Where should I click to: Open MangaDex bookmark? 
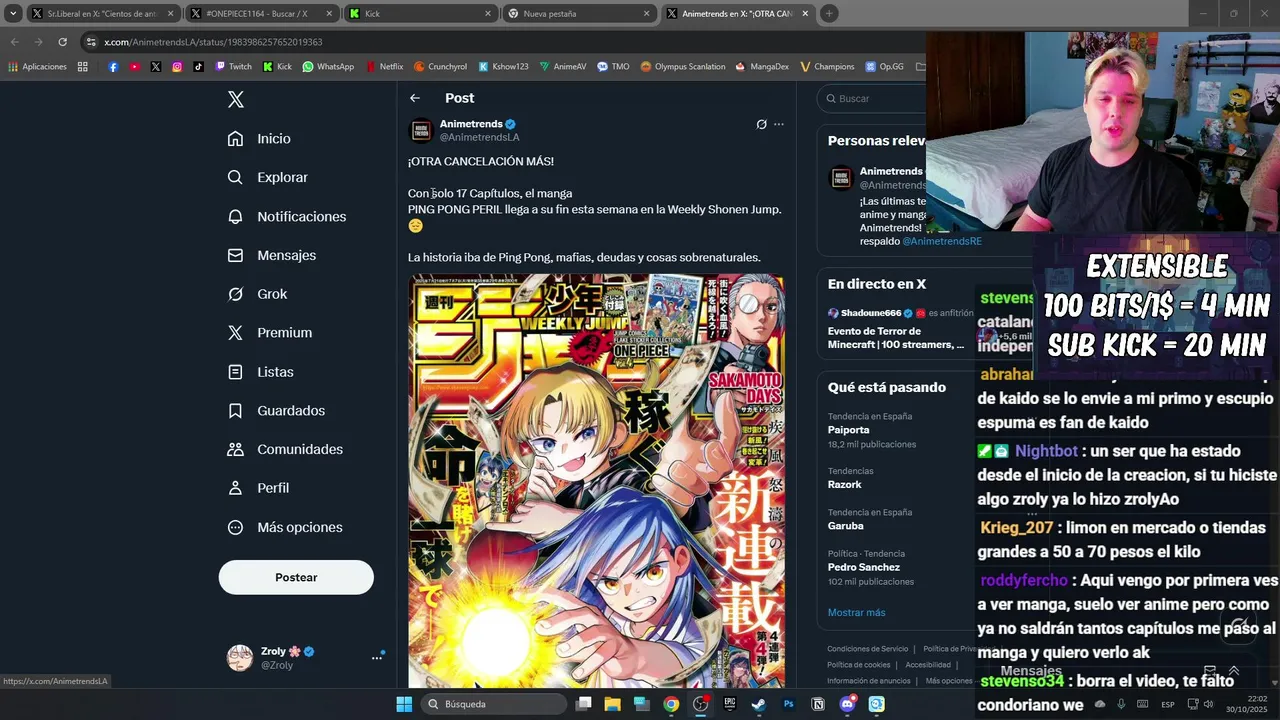click(x=762, y=67)
